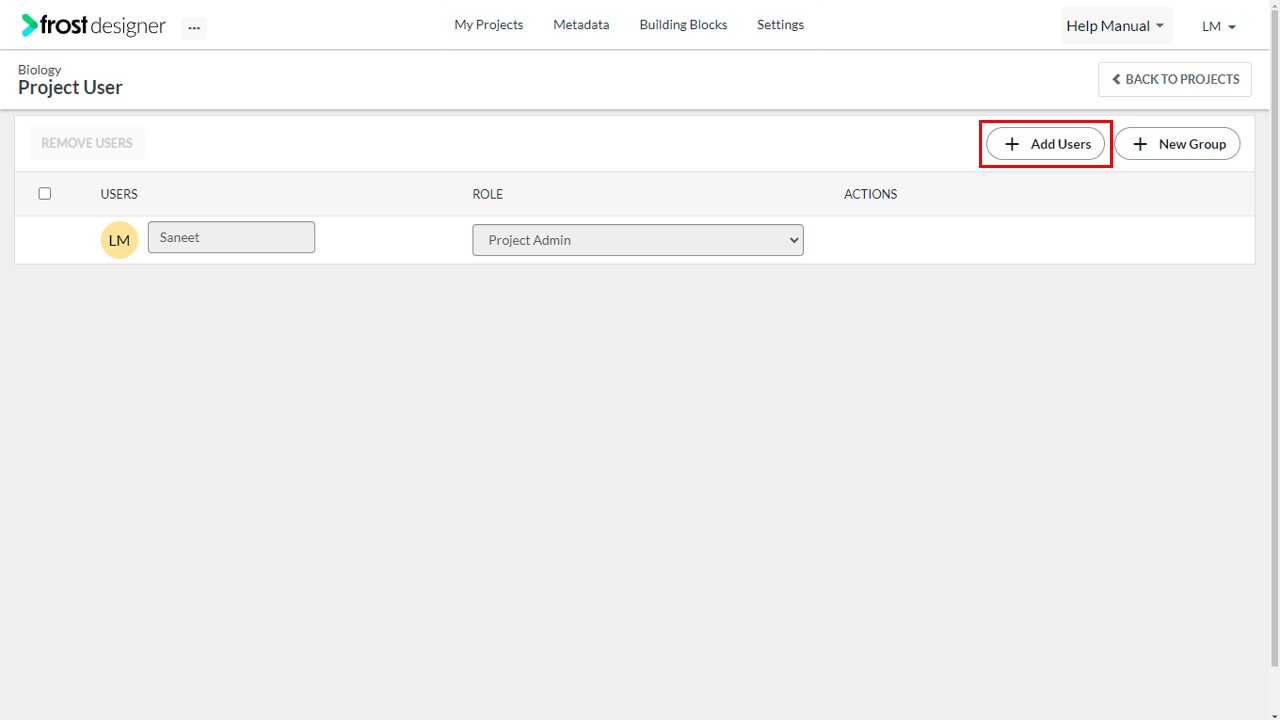Click the ROLE column header
The width and height of the screenshot is (1280, 720).
(488, 194)
